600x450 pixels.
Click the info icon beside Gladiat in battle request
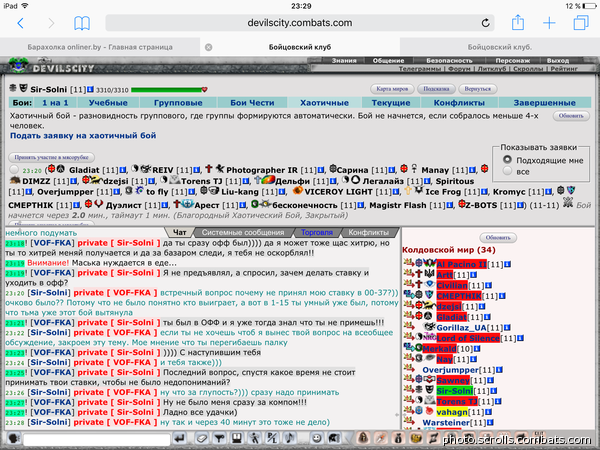coord(123,170)
